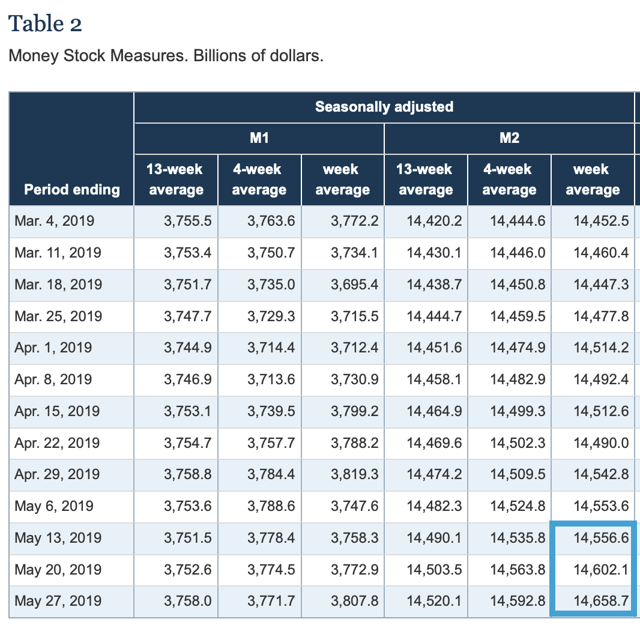Select the Apr. 22, 2019 row label
The height and width of the screenshot is (628, 640).
click(x=58, y=443)
